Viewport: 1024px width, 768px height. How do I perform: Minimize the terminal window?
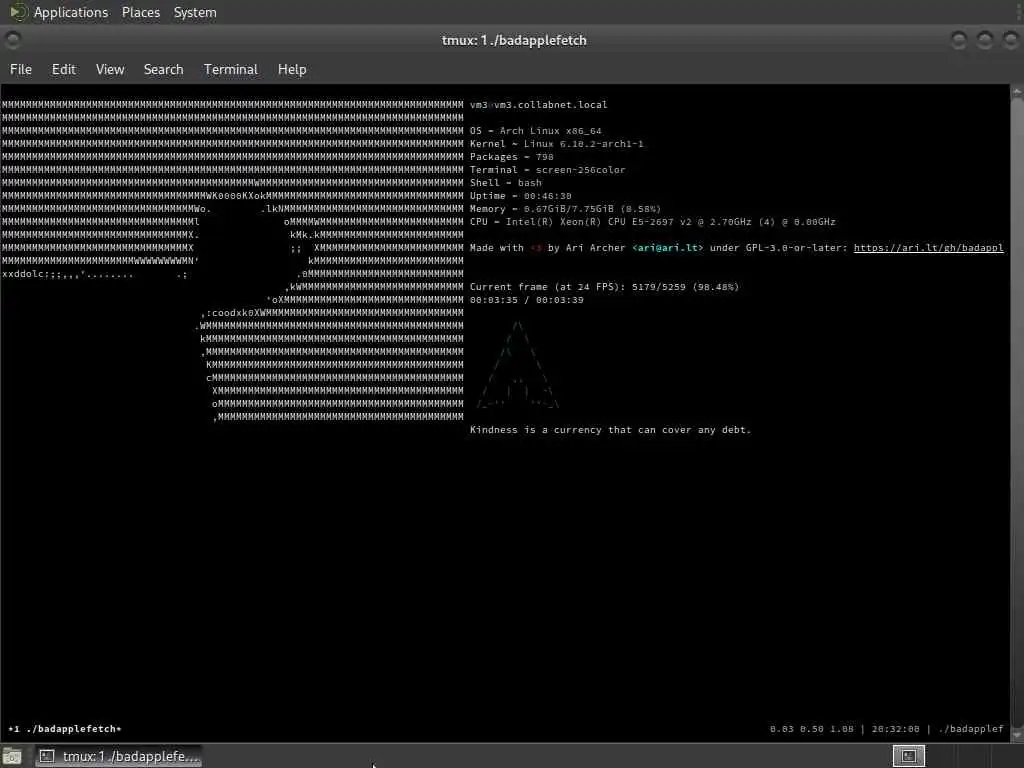pyautogui.click(x=959, y=40)
